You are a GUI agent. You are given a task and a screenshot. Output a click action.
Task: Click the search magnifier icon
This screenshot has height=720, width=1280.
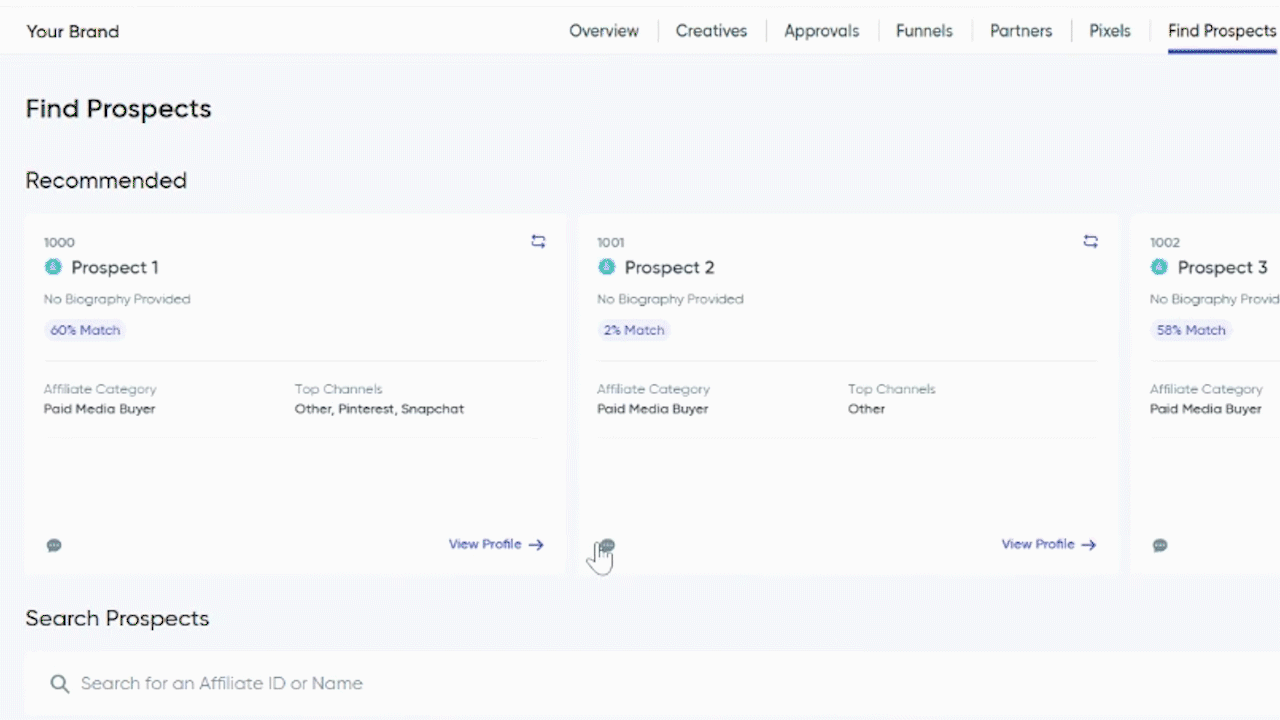coord(60,684)
